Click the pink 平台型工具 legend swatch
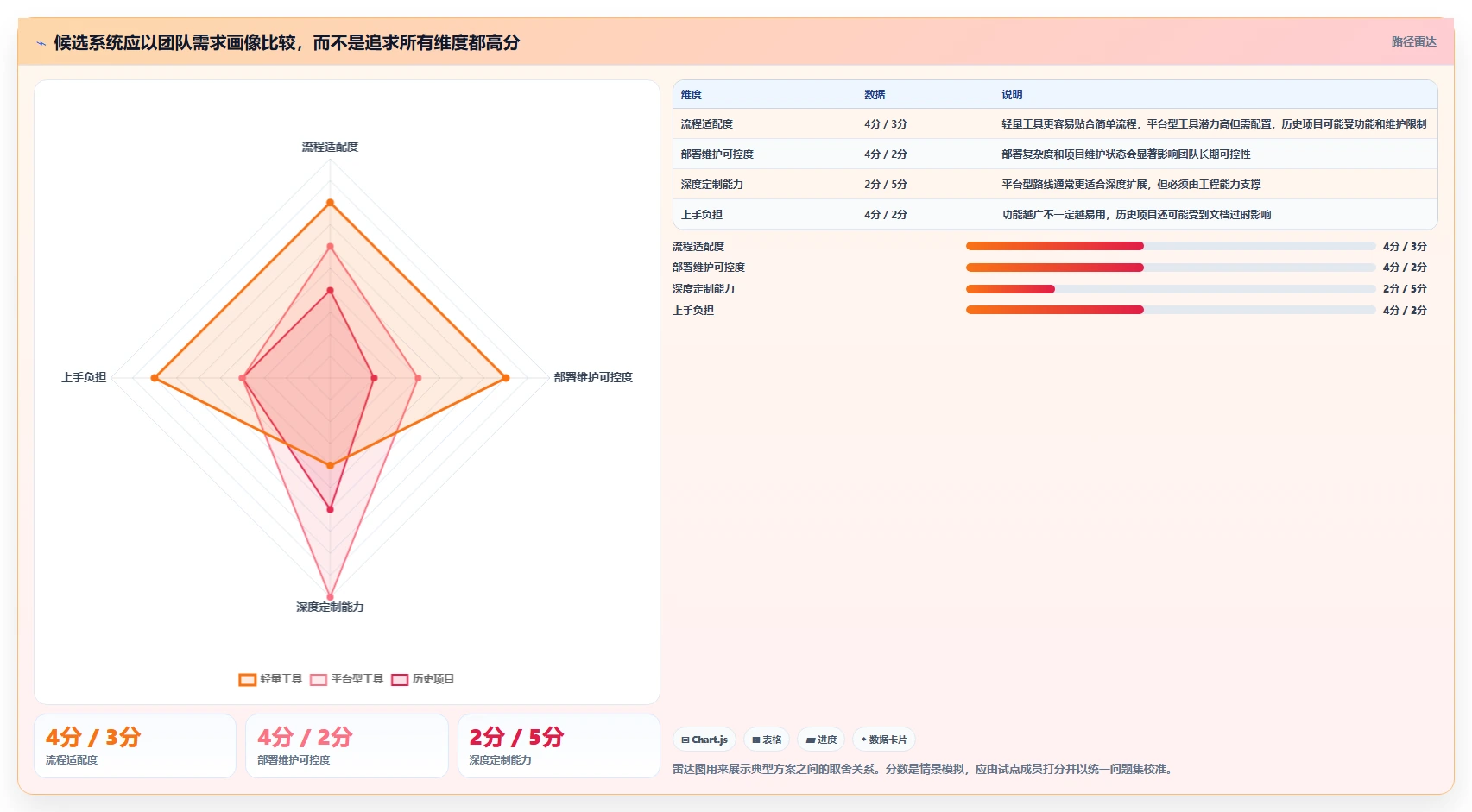The image size is (1472, 812). click(x=319, y=679)
